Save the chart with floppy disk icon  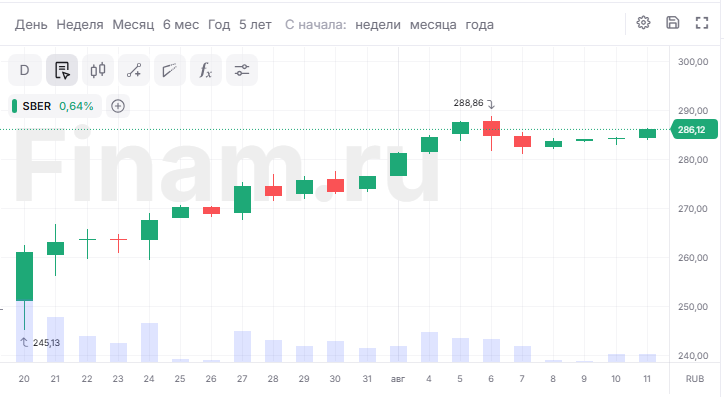click(672, 23)
